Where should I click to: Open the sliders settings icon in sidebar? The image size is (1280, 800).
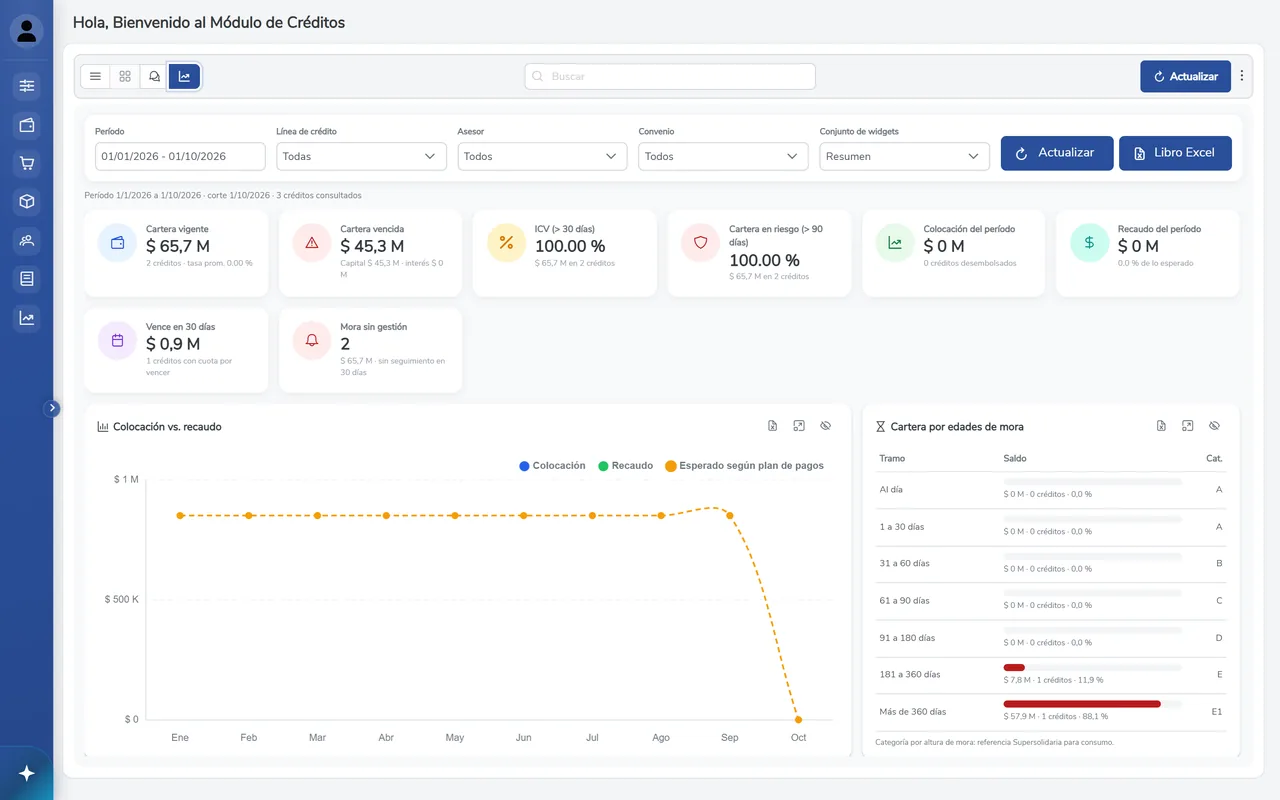tap(27, 86)
